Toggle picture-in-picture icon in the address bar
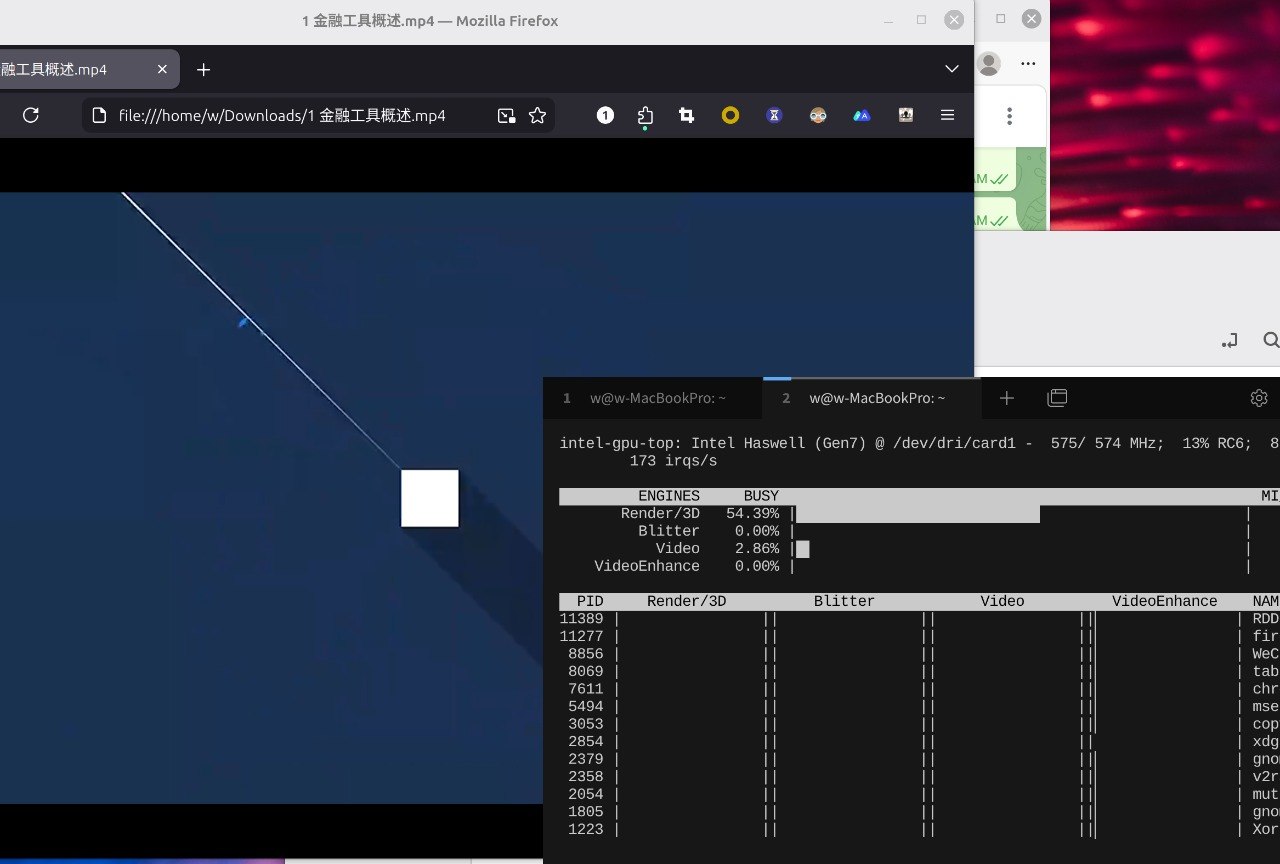 pyautogui.click(x=506, y=115)
